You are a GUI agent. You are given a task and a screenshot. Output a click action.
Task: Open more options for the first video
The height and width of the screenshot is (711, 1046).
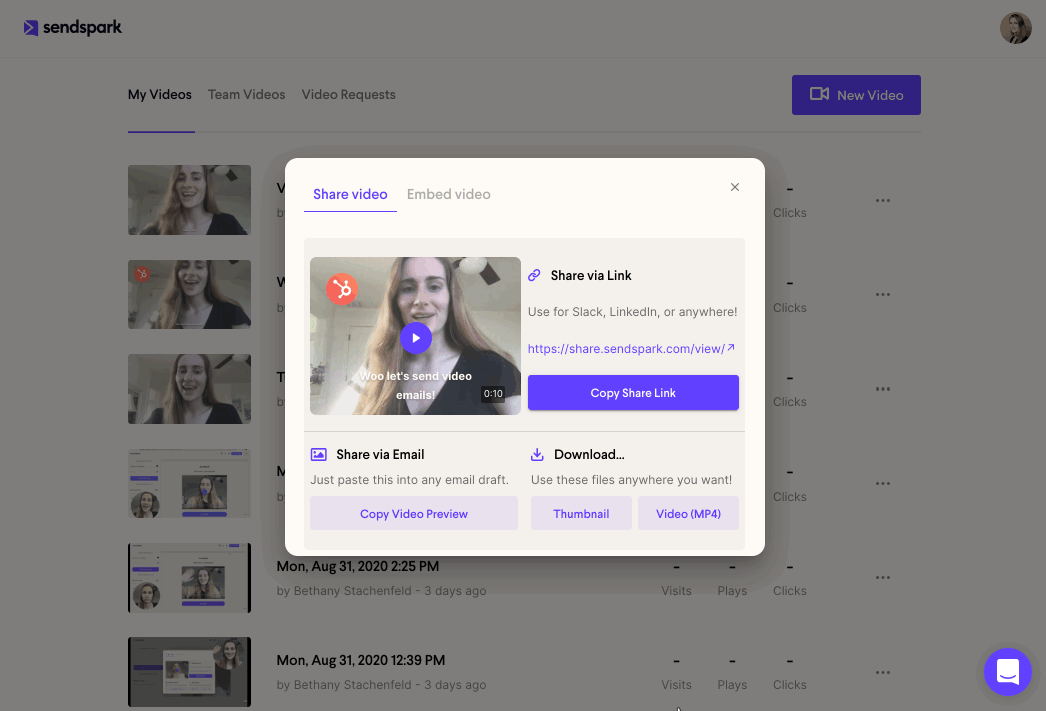coord(883,200)
